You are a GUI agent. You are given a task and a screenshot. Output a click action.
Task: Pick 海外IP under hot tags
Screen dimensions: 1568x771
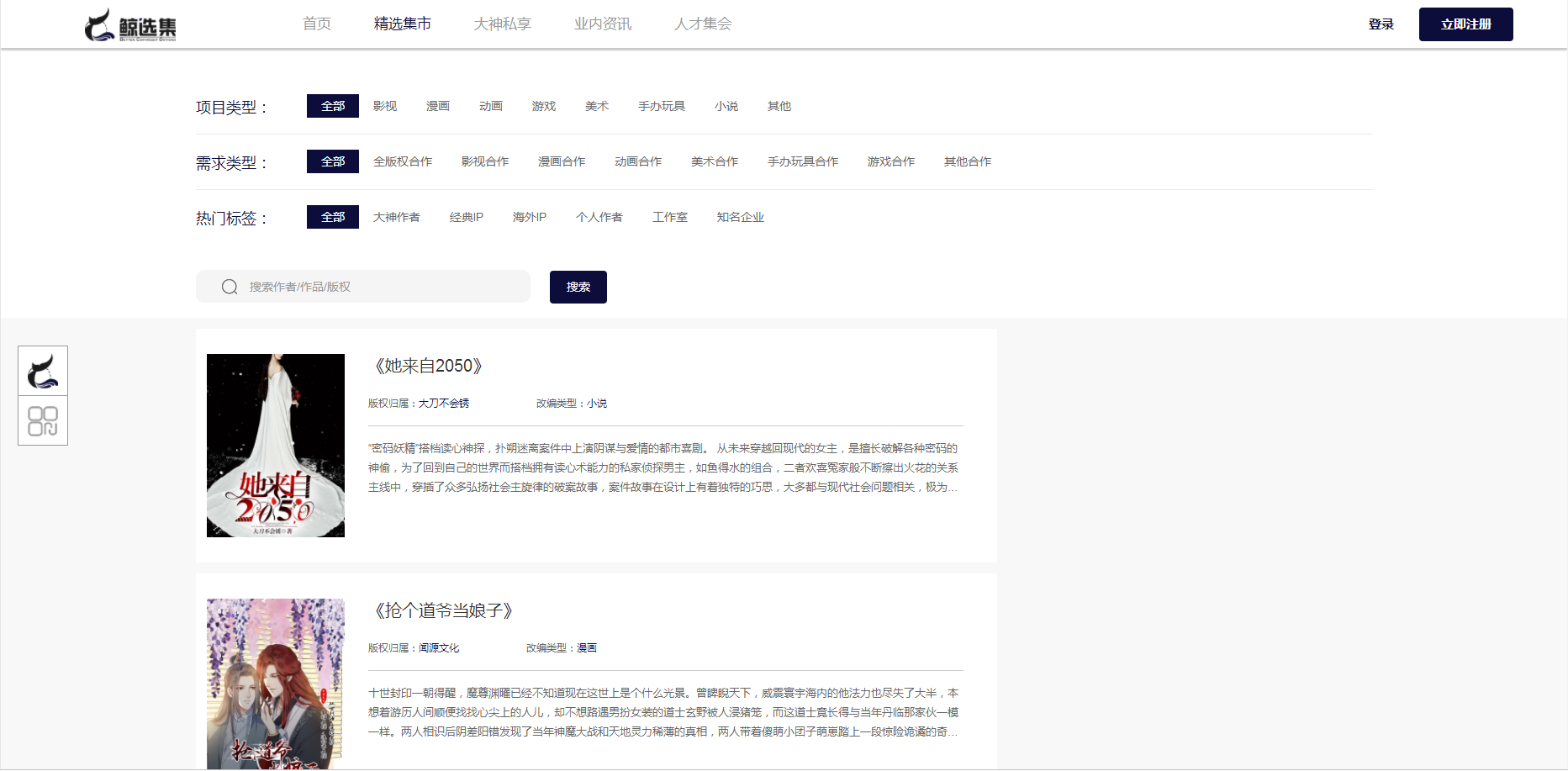529,217
